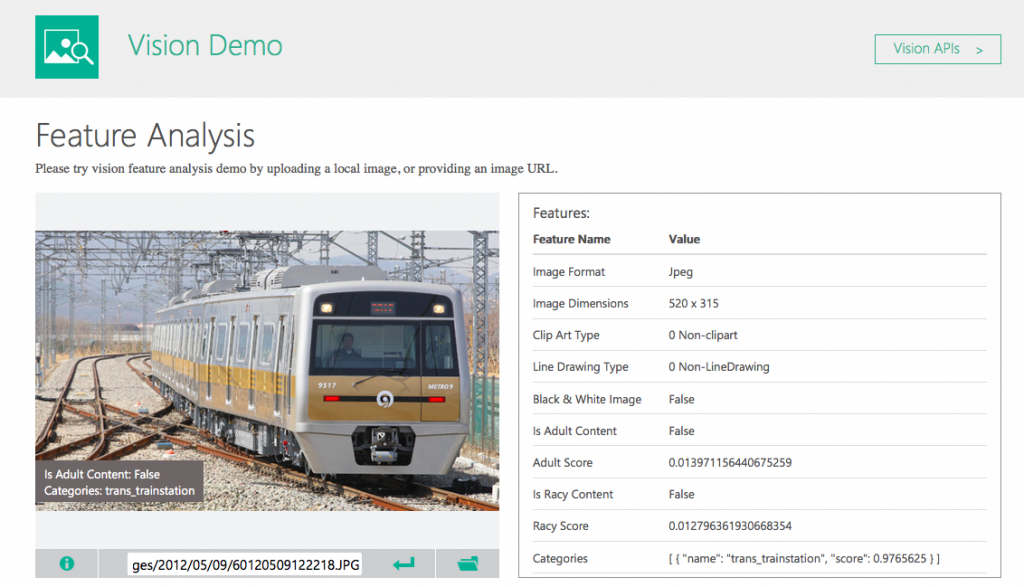1024x587 pixels.
Task: Click the Vision Demo logo icon
Action: pyautogui.click(x=67, y=47)
